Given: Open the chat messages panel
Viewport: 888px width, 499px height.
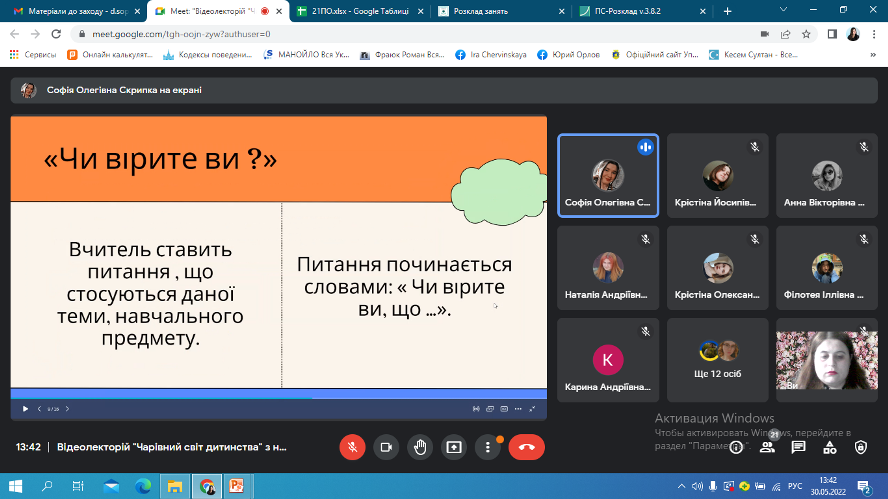Looking at the screenshot, I should tap(799, 447).
